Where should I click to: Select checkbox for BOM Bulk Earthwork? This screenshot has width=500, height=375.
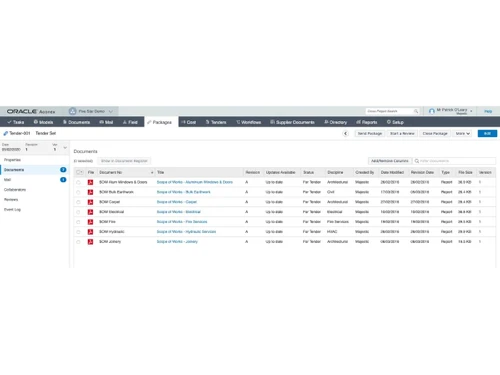(x=78, y=192)
